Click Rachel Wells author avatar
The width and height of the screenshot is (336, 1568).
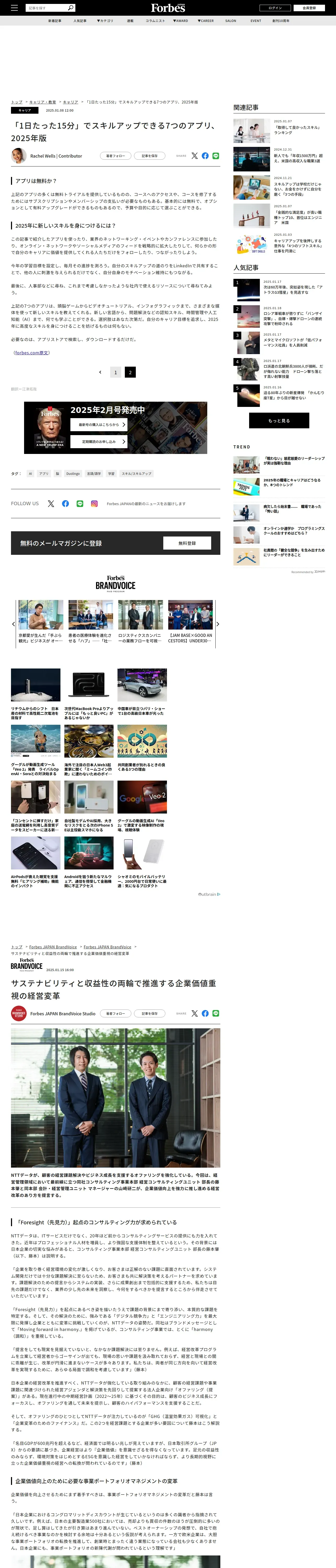19,155
